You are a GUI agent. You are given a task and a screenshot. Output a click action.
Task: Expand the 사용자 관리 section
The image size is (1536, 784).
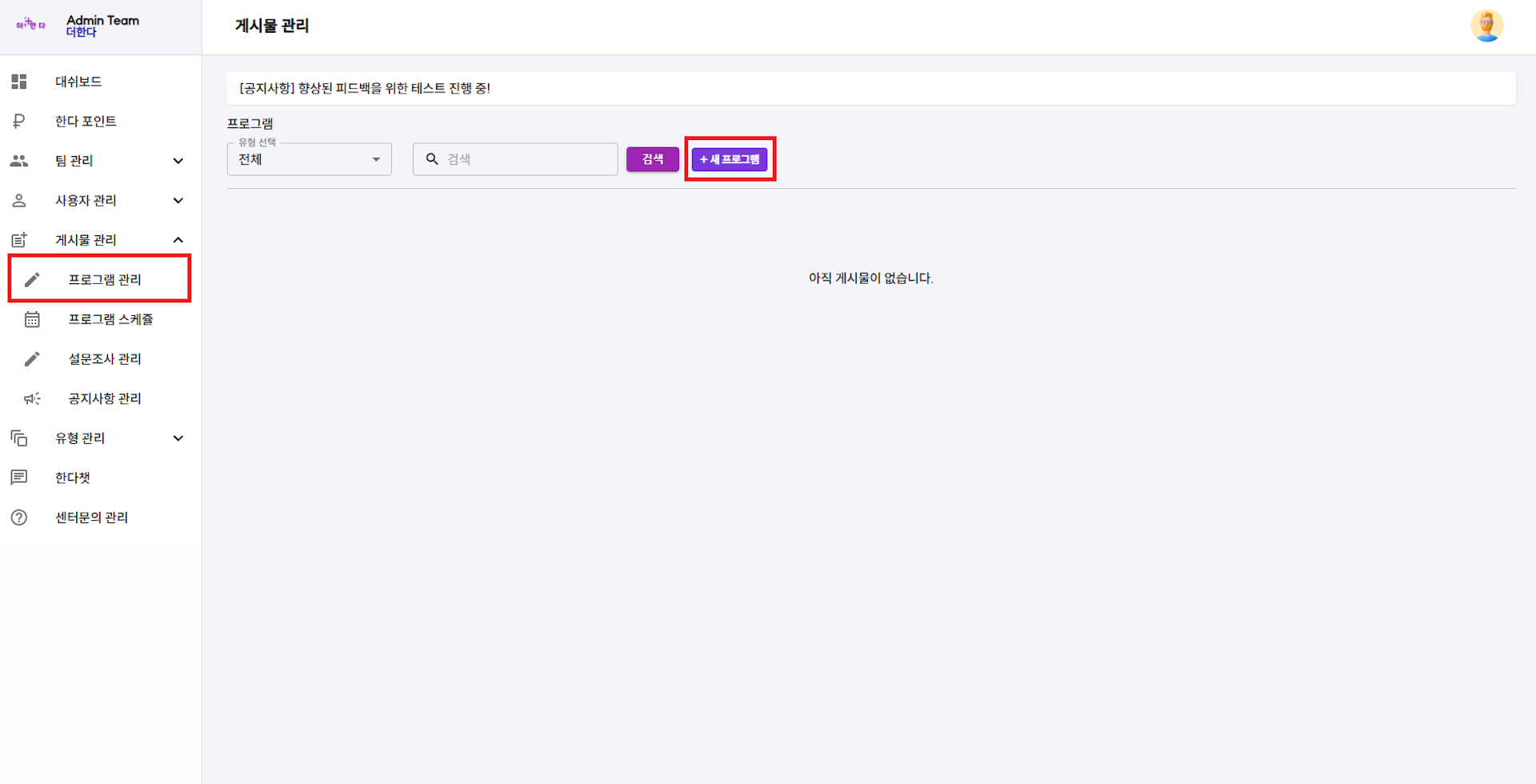178,200
